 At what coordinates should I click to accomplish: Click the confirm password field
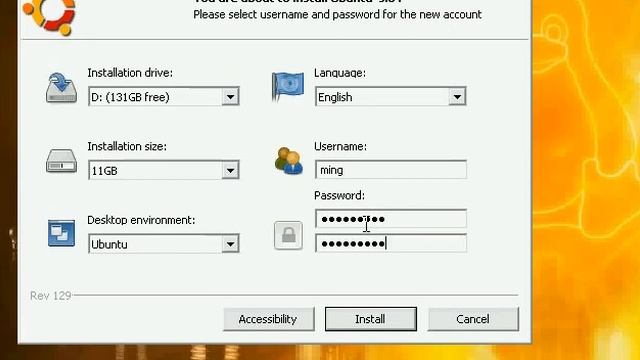[x=391, y=244]
